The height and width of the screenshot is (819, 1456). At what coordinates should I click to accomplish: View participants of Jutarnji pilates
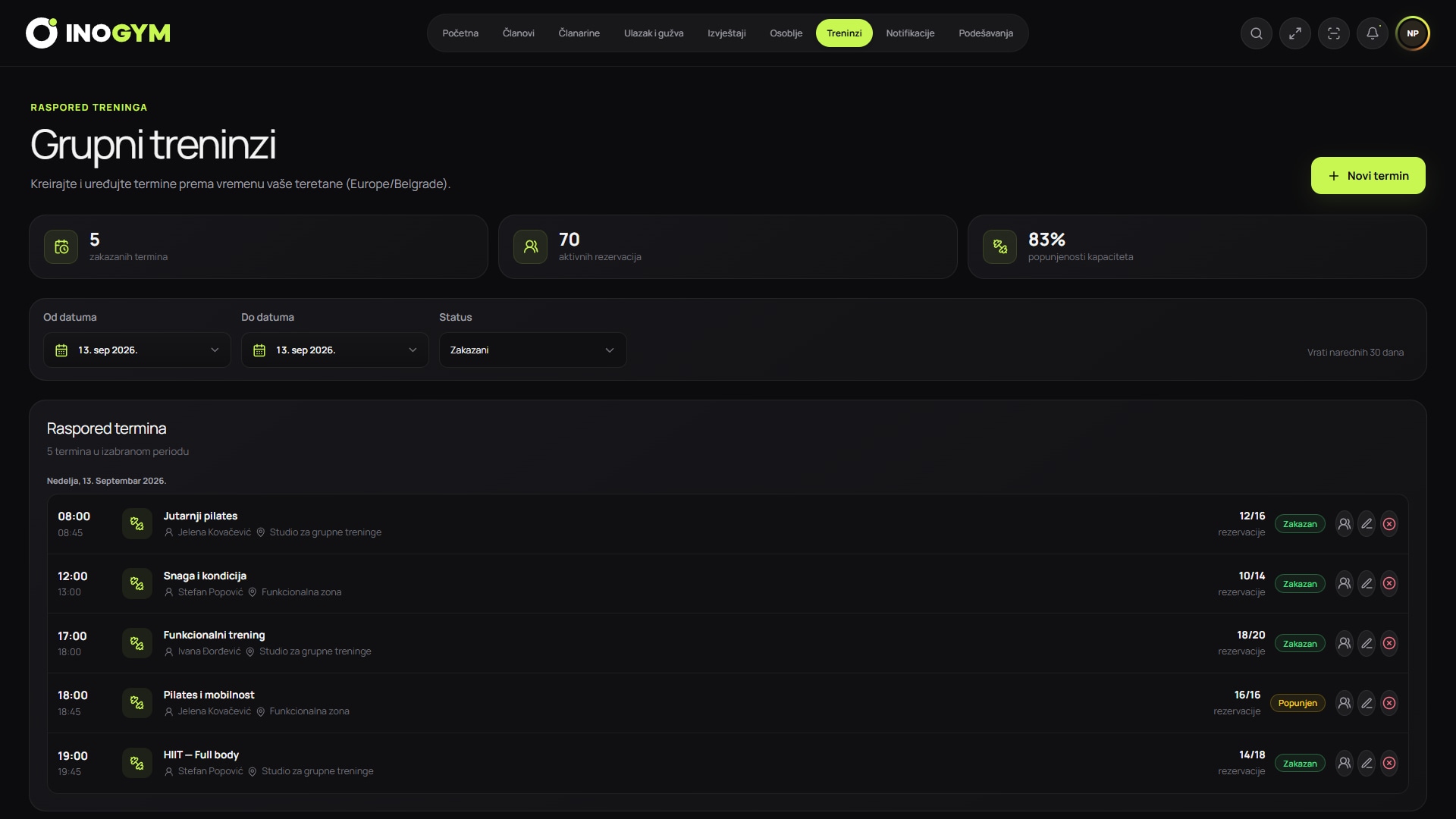[1345, 524]
